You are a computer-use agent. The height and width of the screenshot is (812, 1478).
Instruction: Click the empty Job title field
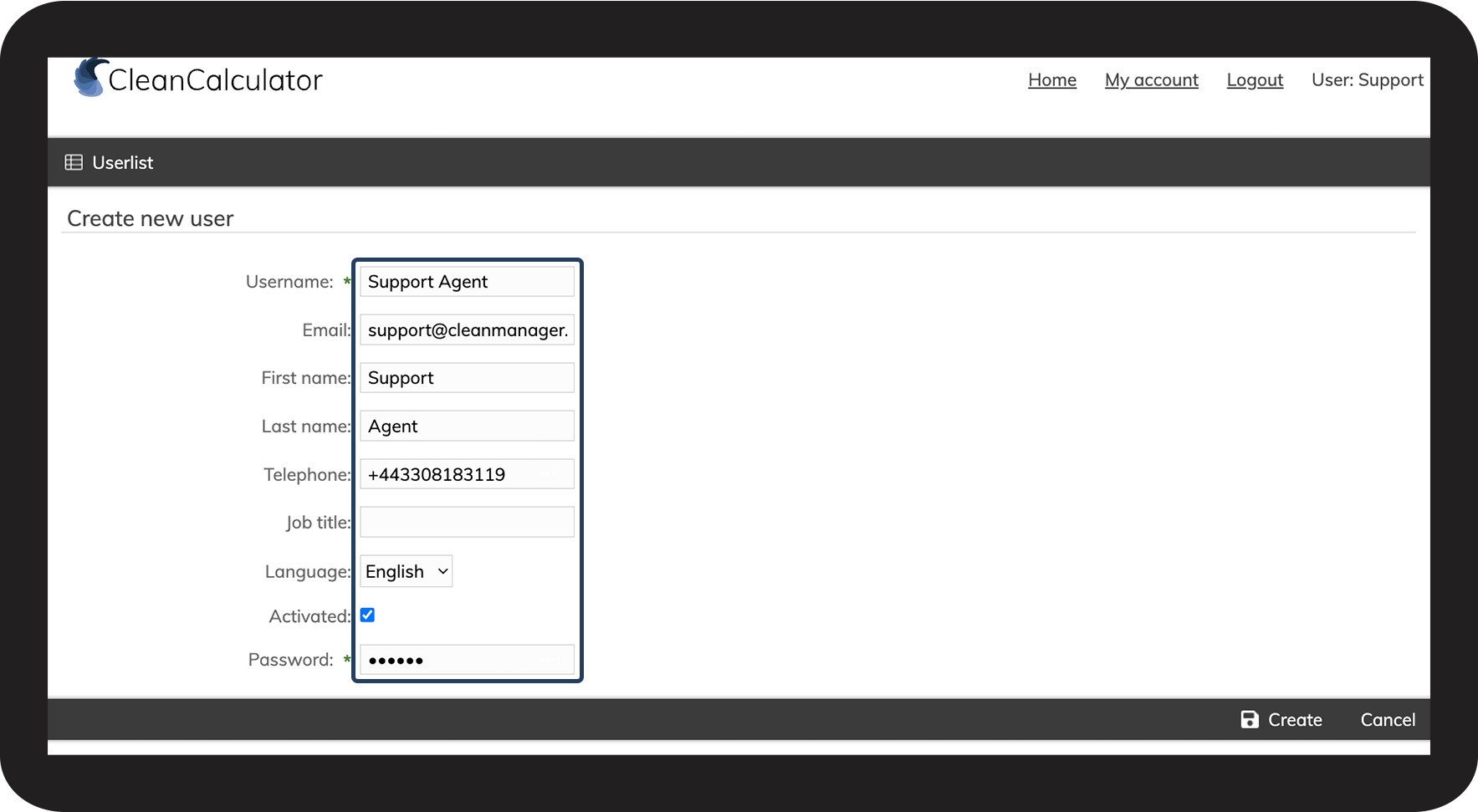coord(467,522)
